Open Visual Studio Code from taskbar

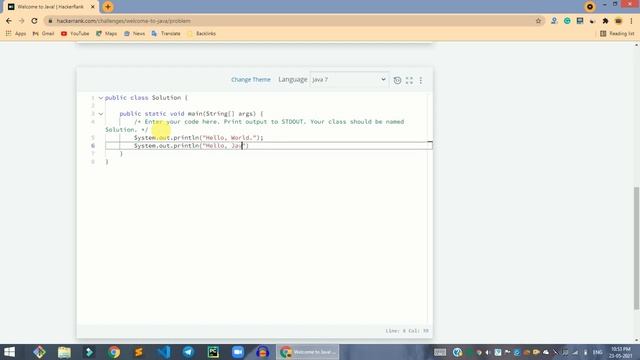click(x=164, y=352)
